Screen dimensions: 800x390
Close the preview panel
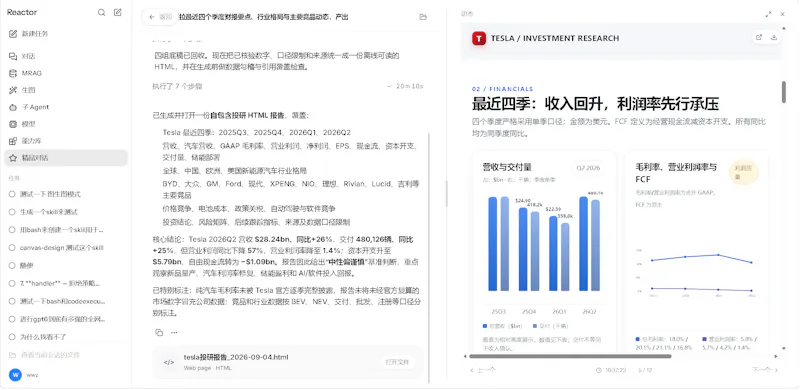tap(783, 14)
